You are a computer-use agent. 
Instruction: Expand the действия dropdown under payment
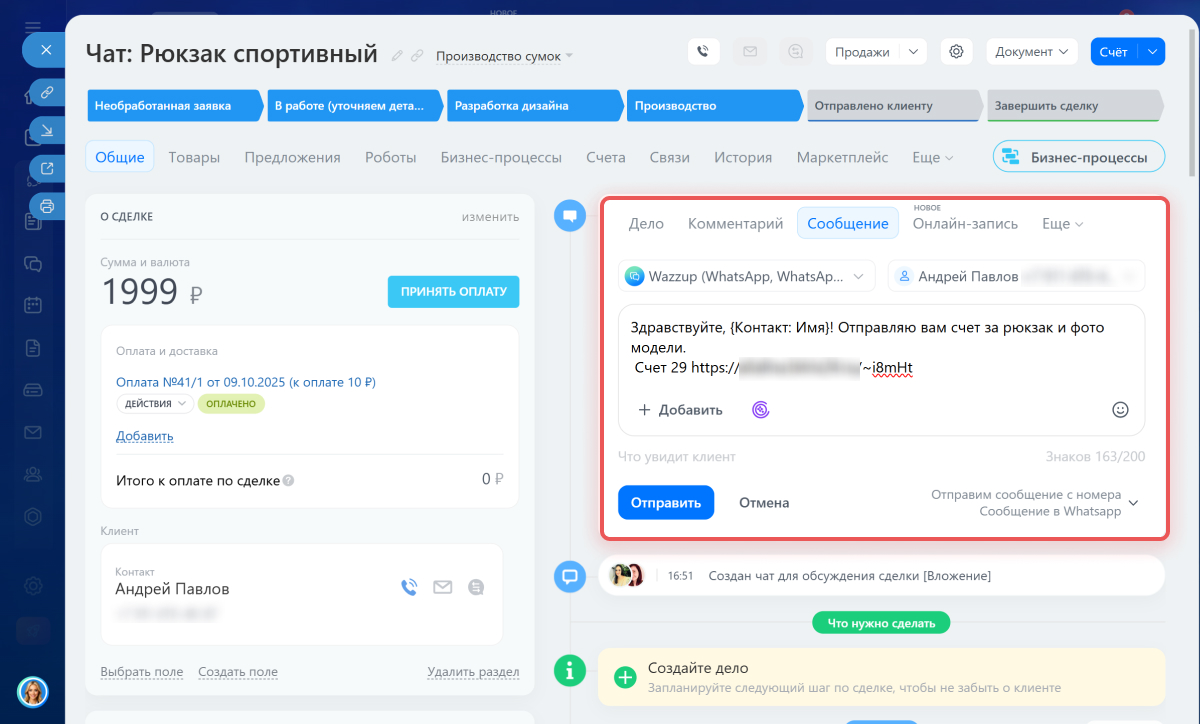[x=155, y=404]
